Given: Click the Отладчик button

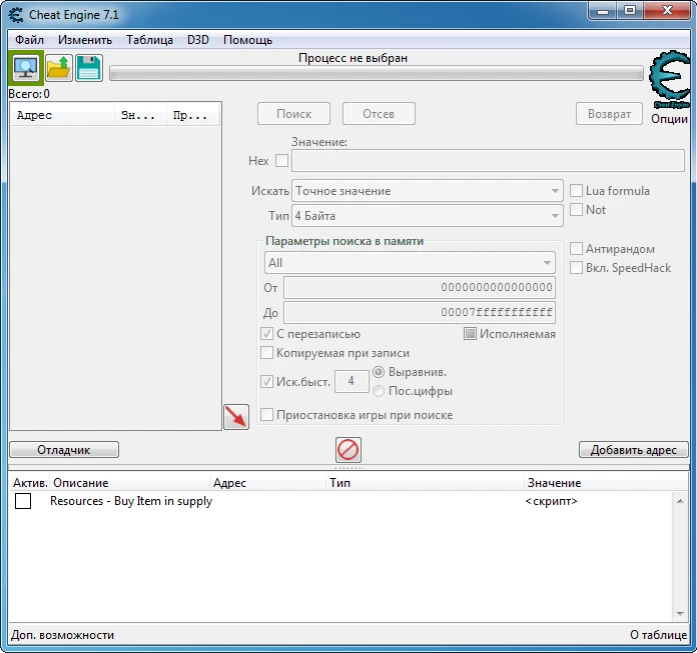Looking at the screenshot, I should coord(64,450).
